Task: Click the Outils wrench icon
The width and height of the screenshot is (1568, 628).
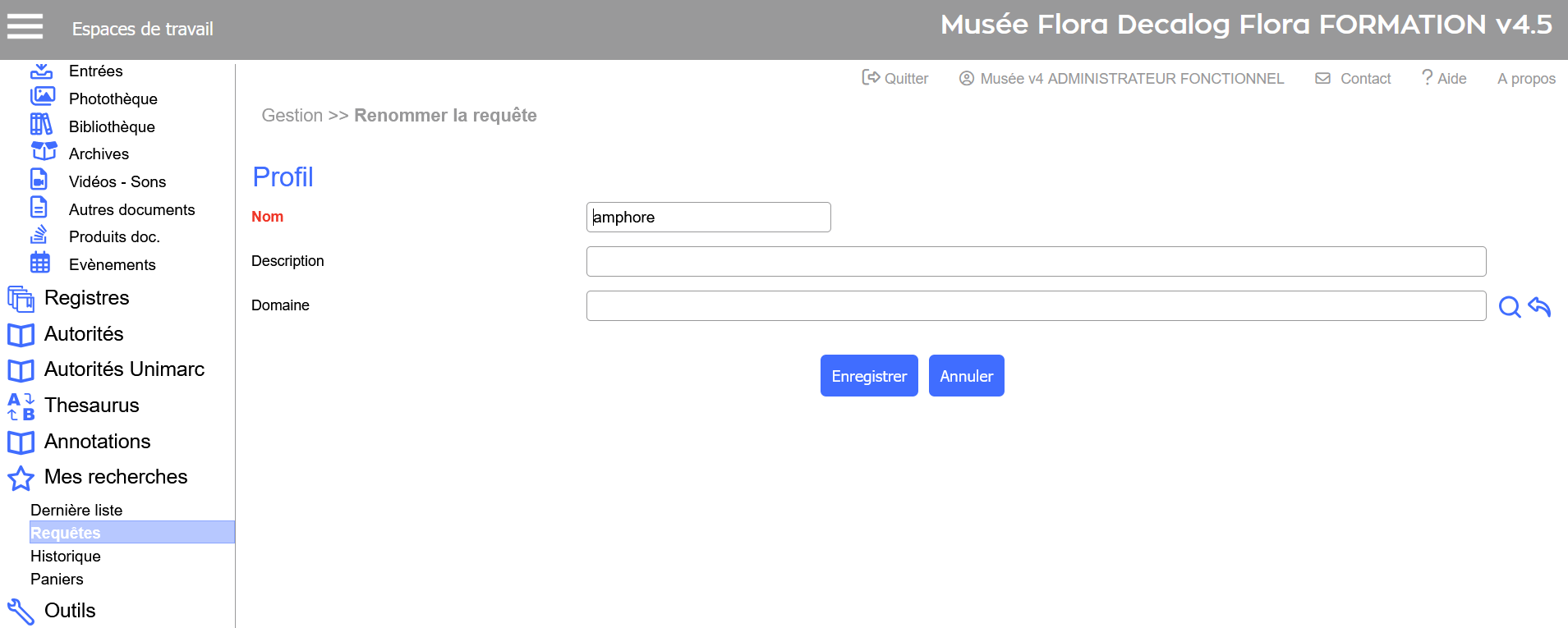Action: click(21, 611)
